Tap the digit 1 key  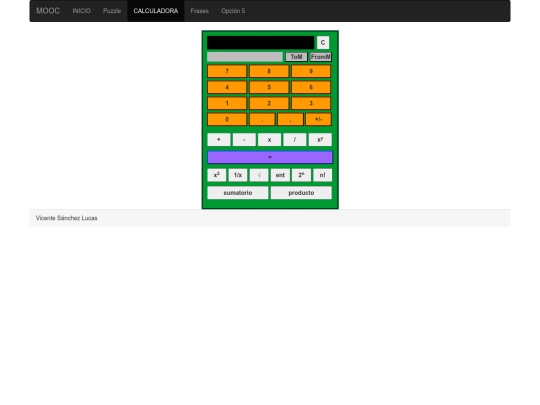227,103
